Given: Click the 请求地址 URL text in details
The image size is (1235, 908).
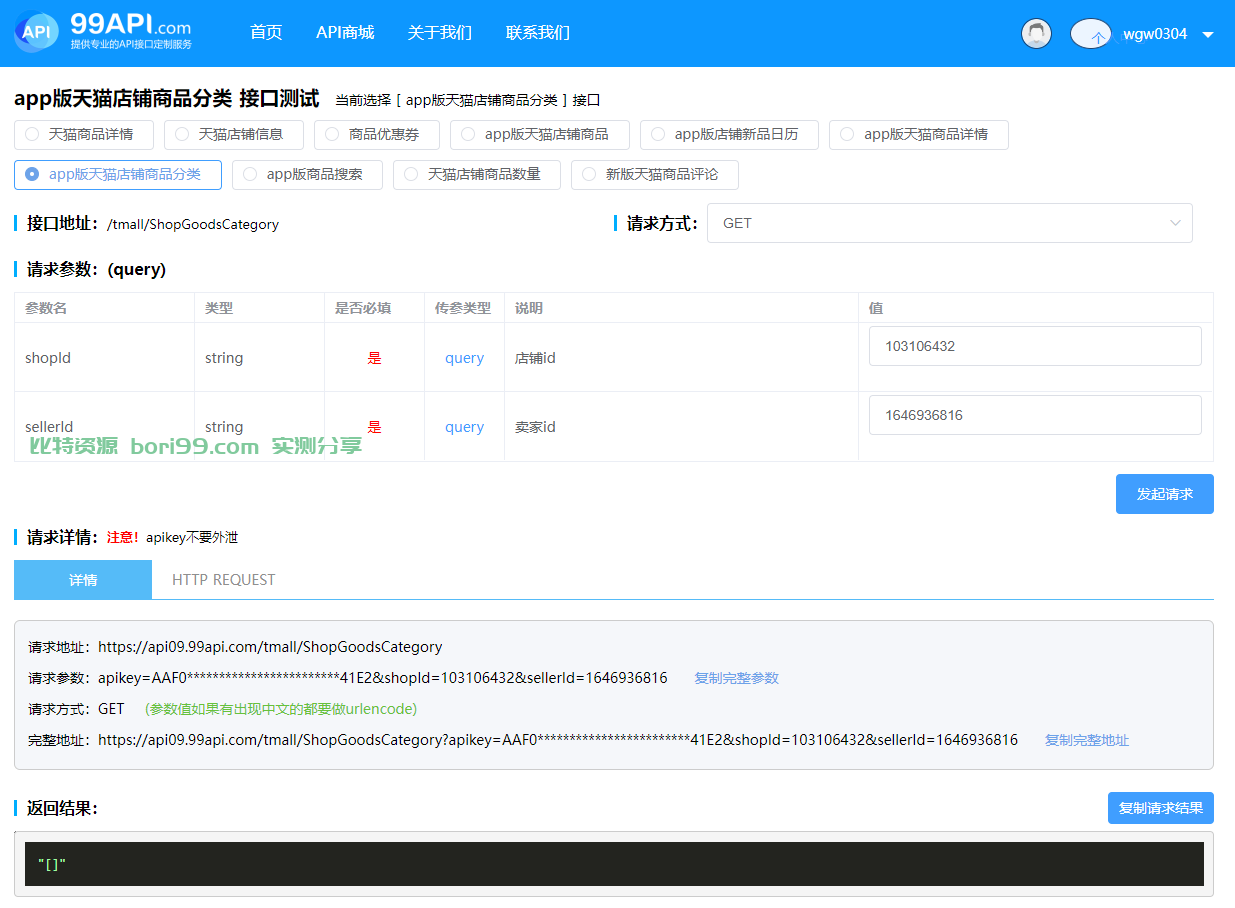Looking at the screenshot, I should click(x=270, y=647).
